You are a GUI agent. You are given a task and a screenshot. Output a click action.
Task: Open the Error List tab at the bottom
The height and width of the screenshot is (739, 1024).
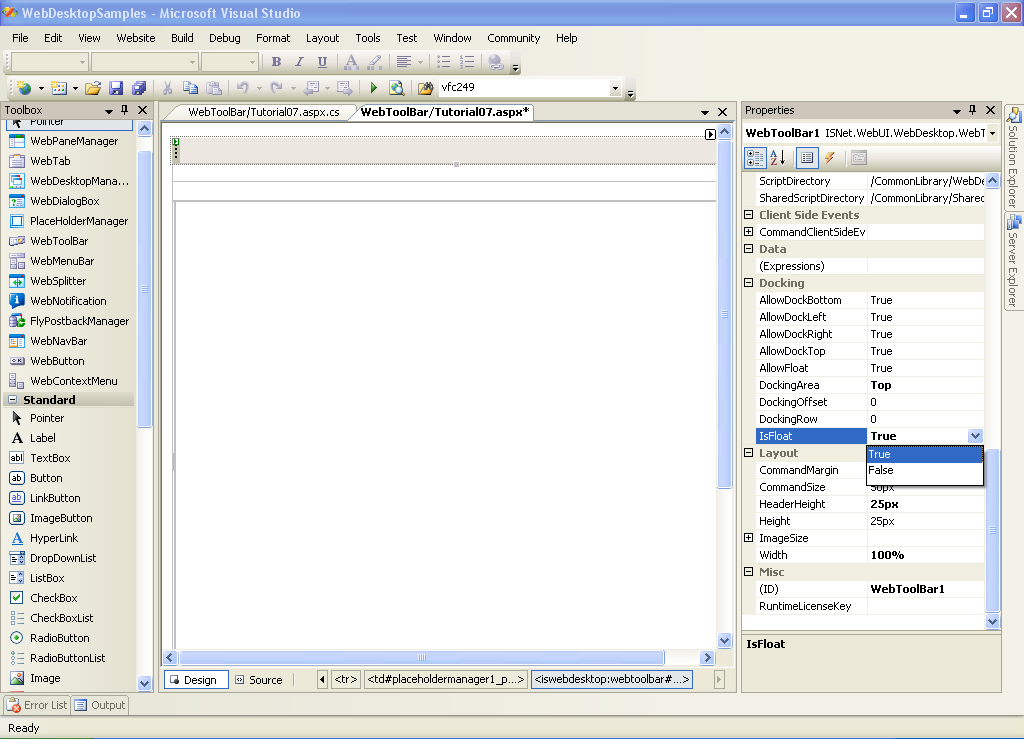37,705
